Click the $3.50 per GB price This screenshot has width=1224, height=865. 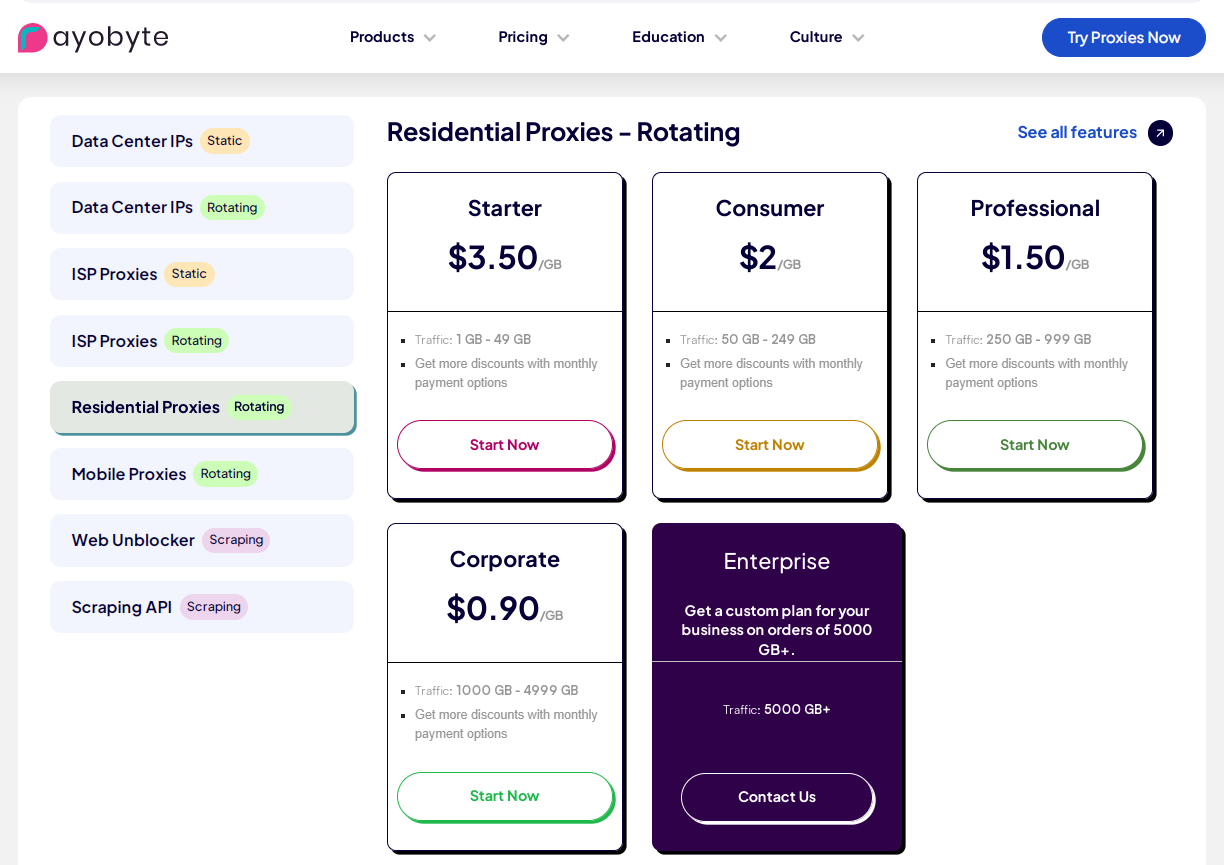tap(505, 258)
